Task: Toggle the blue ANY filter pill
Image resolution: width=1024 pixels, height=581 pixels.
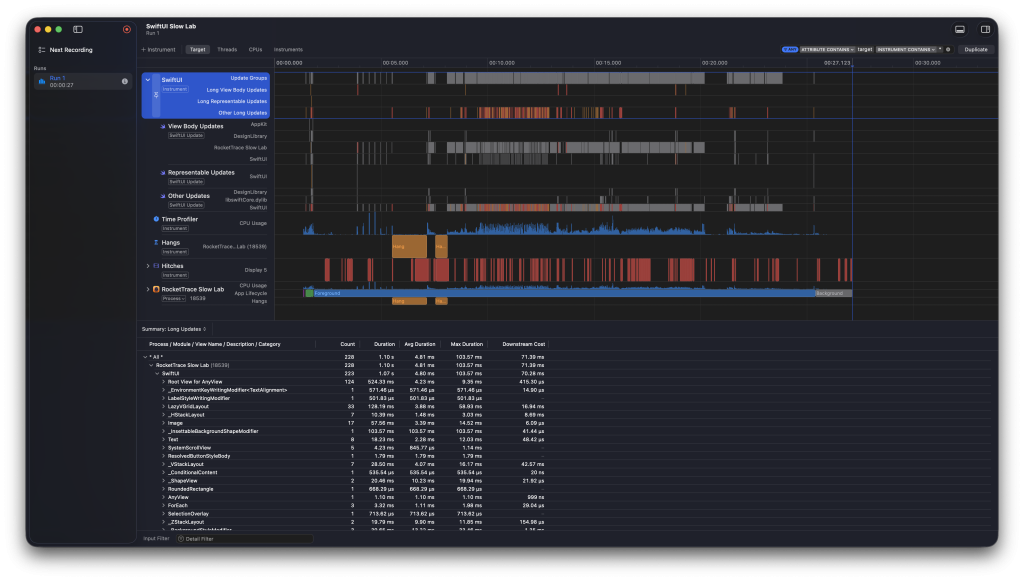Action: (x=790, y=50)
